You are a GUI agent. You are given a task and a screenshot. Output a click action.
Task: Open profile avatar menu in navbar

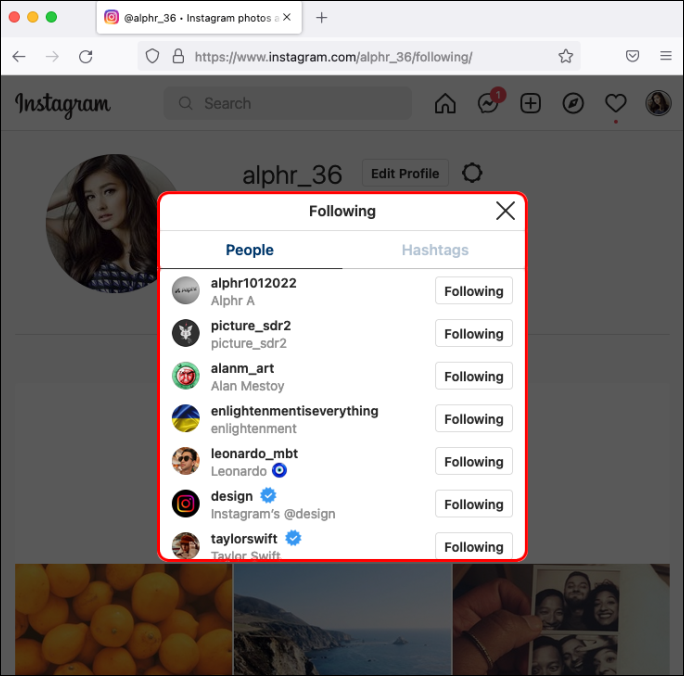658,104
